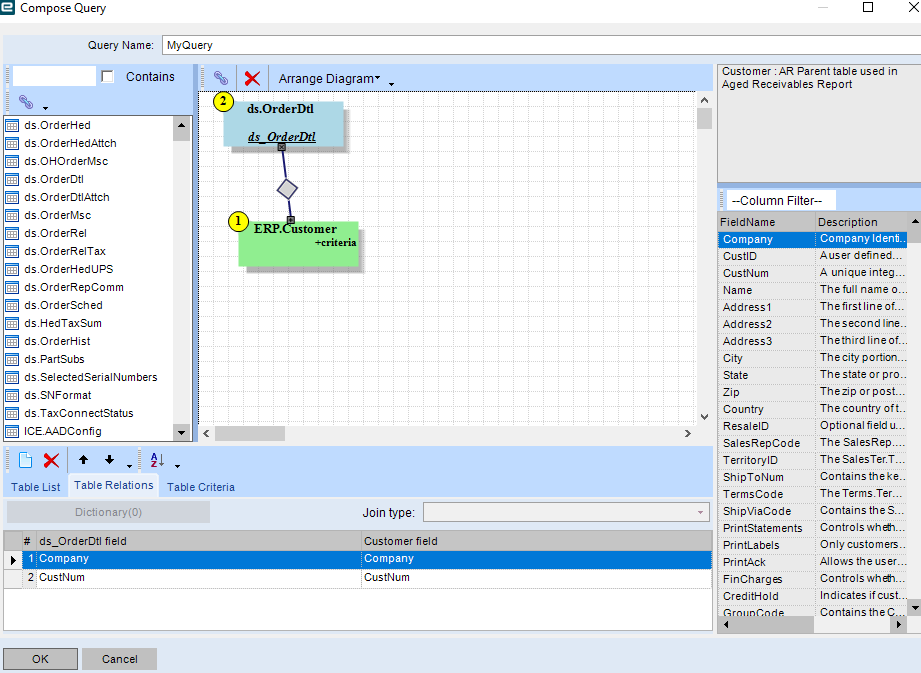Click the CustID field name
The width and height of the screenshot is (921, 673).
pos(740,256)
